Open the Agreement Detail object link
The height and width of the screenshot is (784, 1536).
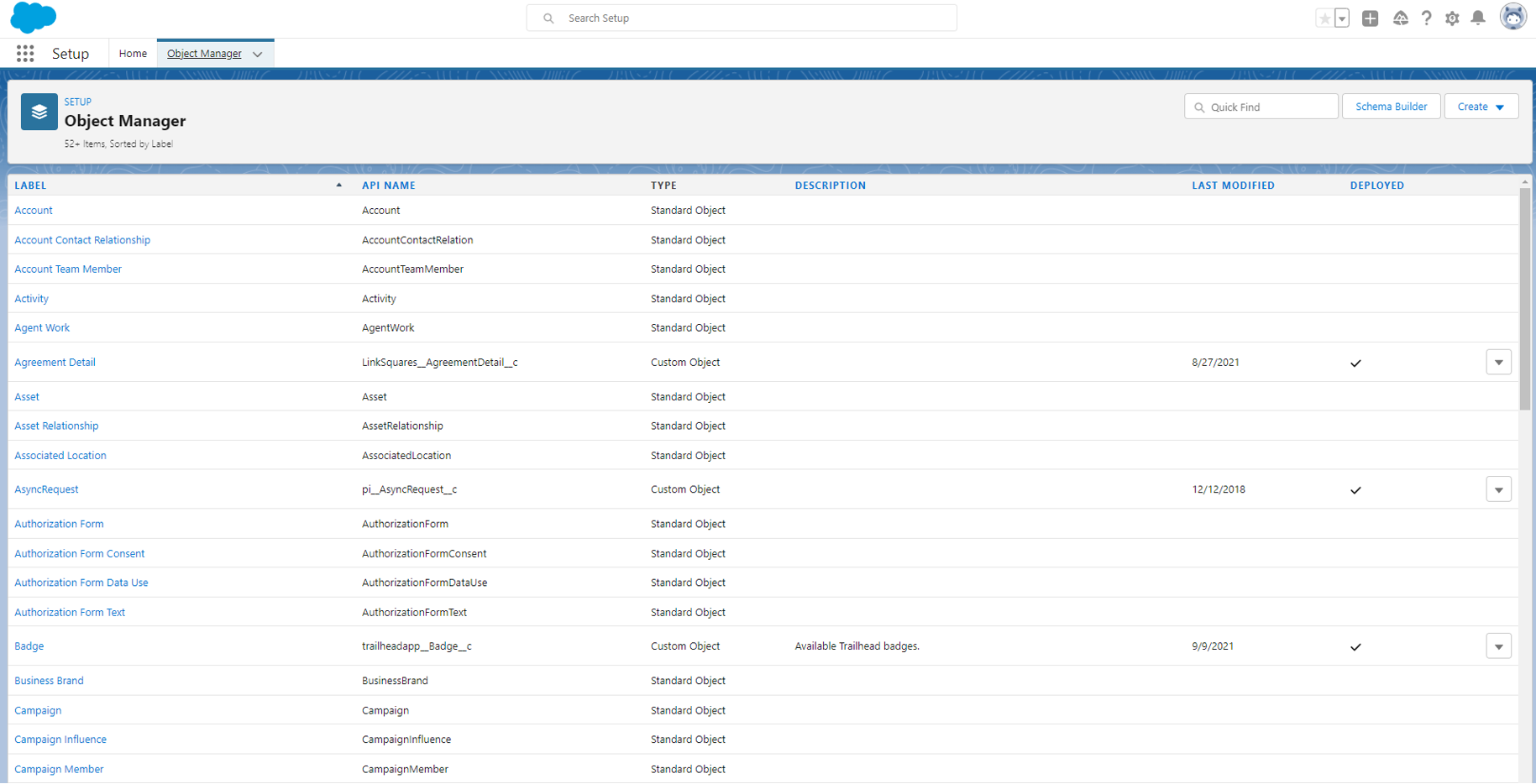tap(55, 363)
